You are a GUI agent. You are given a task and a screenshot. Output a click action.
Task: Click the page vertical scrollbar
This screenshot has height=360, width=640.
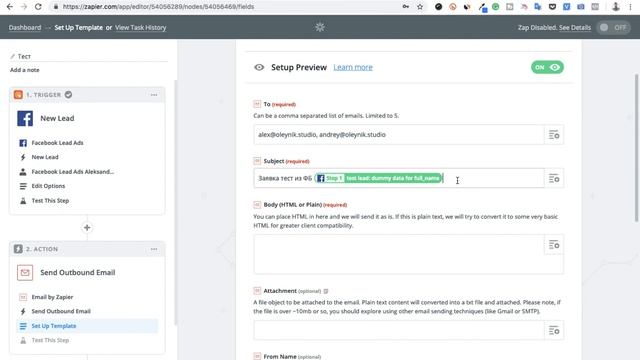(637, 148)
